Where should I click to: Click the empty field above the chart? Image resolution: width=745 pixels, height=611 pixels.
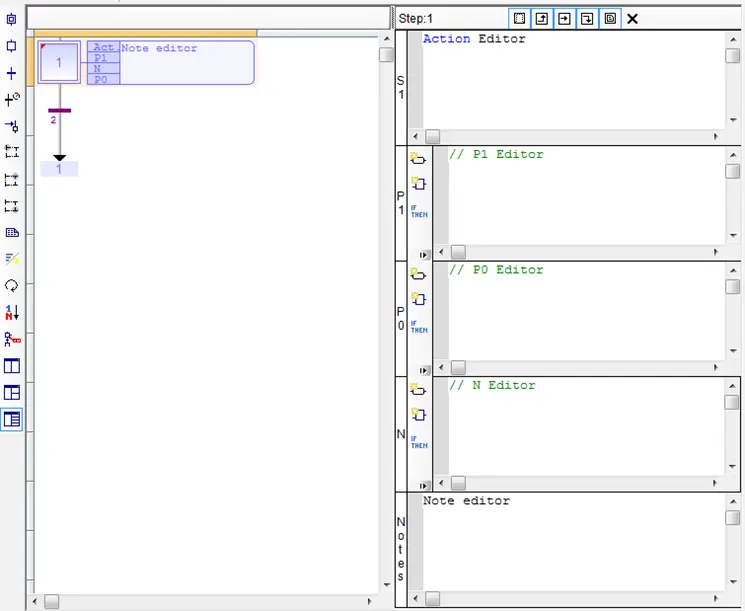208,19
